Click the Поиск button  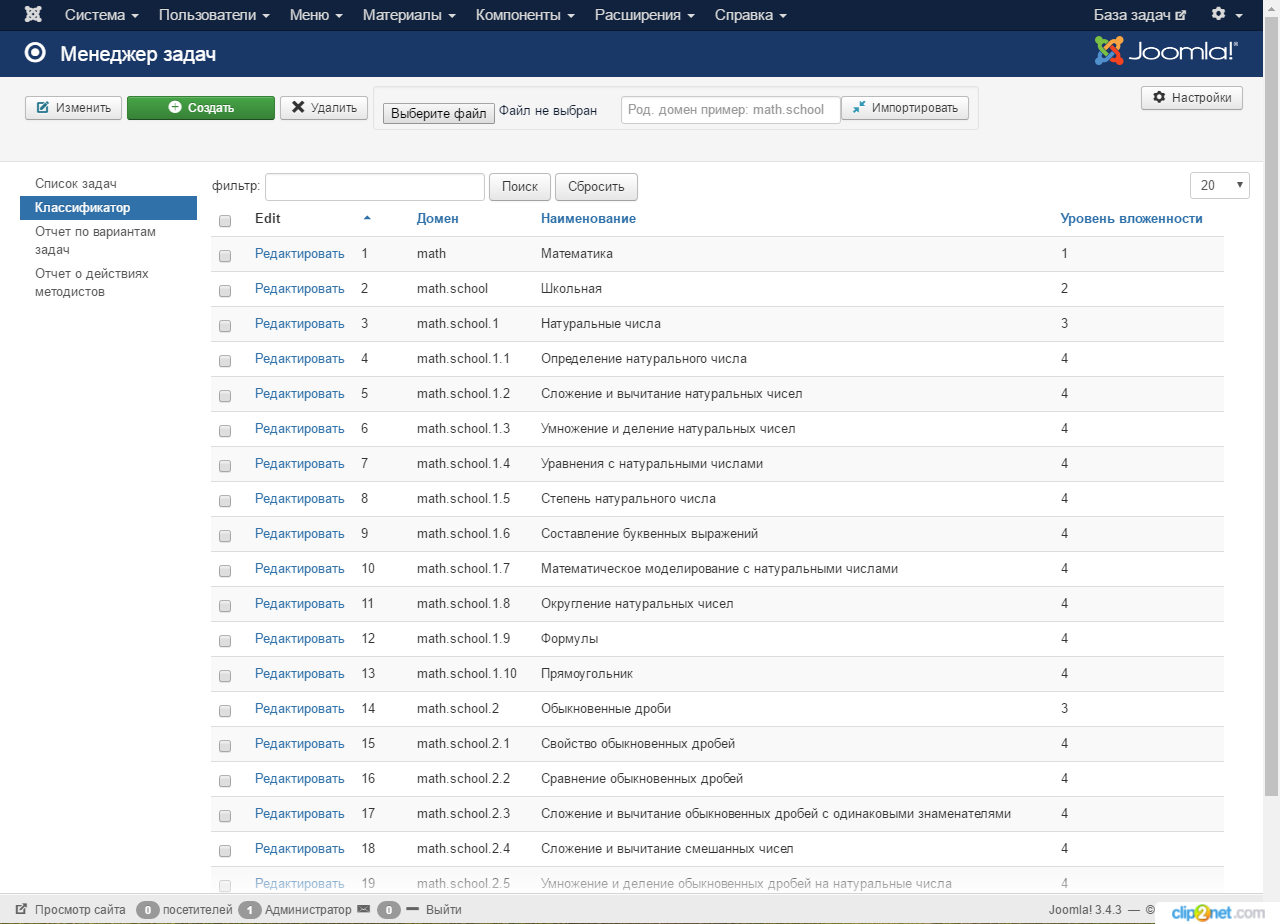coord(520,187)
